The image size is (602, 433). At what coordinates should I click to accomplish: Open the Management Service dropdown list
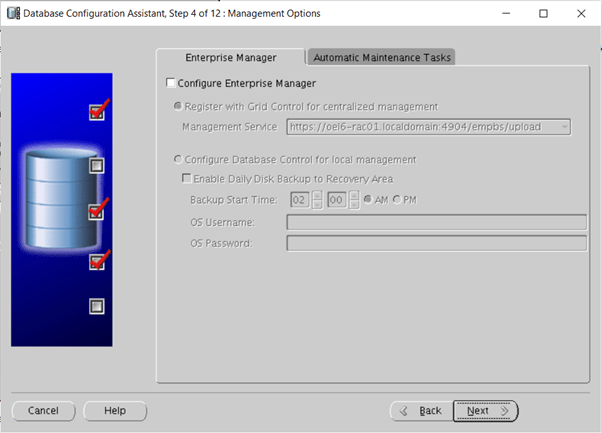click(565, 127)
